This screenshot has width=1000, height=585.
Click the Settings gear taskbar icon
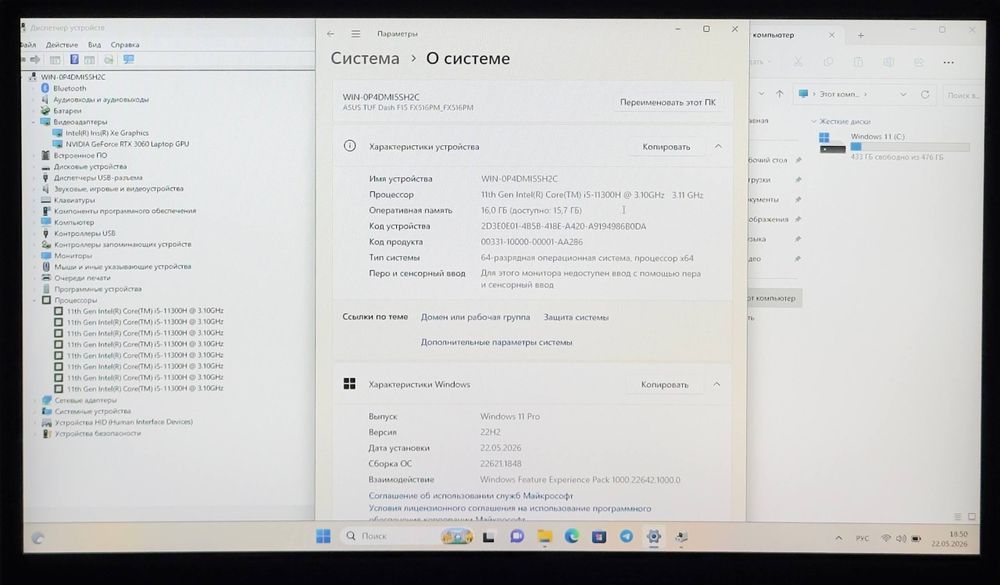click(x=653, y=537)
